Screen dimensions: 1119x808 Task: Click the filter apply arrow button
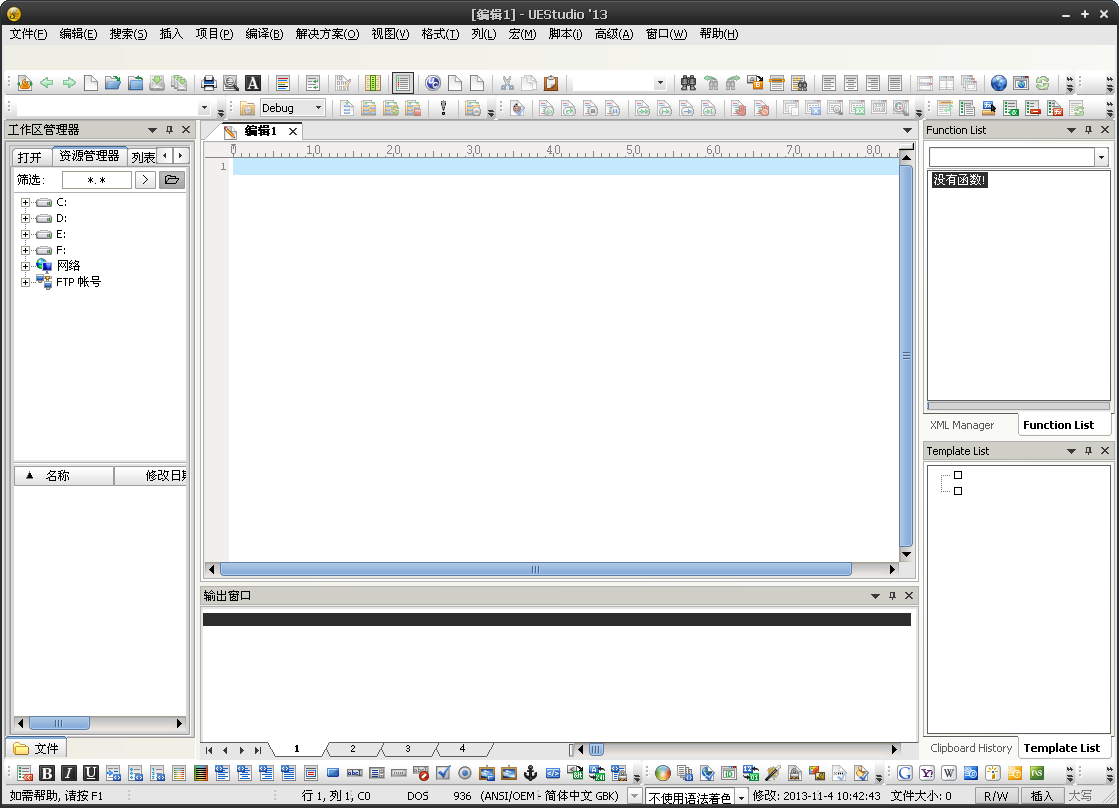[x=145, y=180]
